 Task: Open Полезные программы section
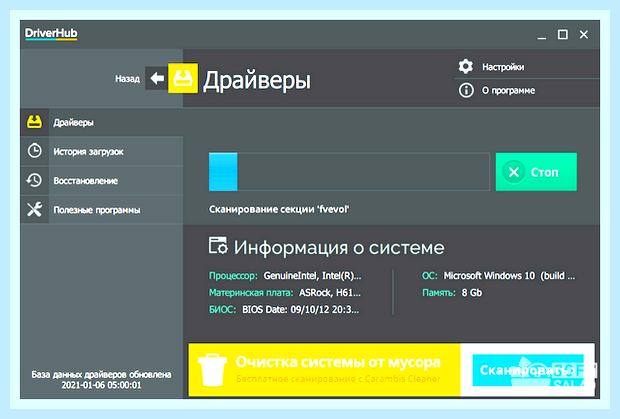pos(102,210)
